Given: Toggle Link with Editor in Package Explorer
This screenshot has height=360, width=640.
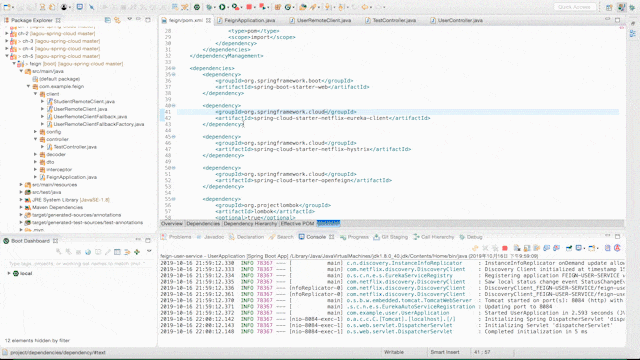Looking at the screenshot, I should tap(117, 20).
